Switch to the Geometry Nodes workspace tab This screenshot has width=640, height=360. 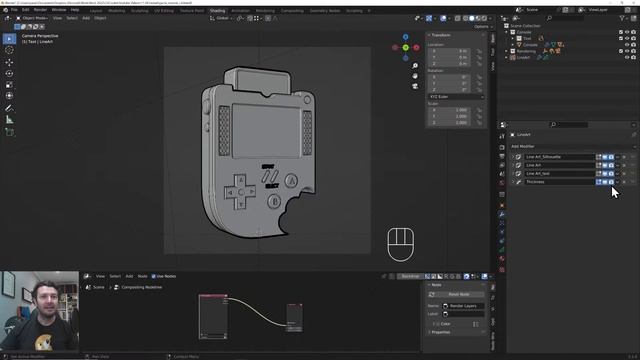pyautogui.click(x=324, y=11)
